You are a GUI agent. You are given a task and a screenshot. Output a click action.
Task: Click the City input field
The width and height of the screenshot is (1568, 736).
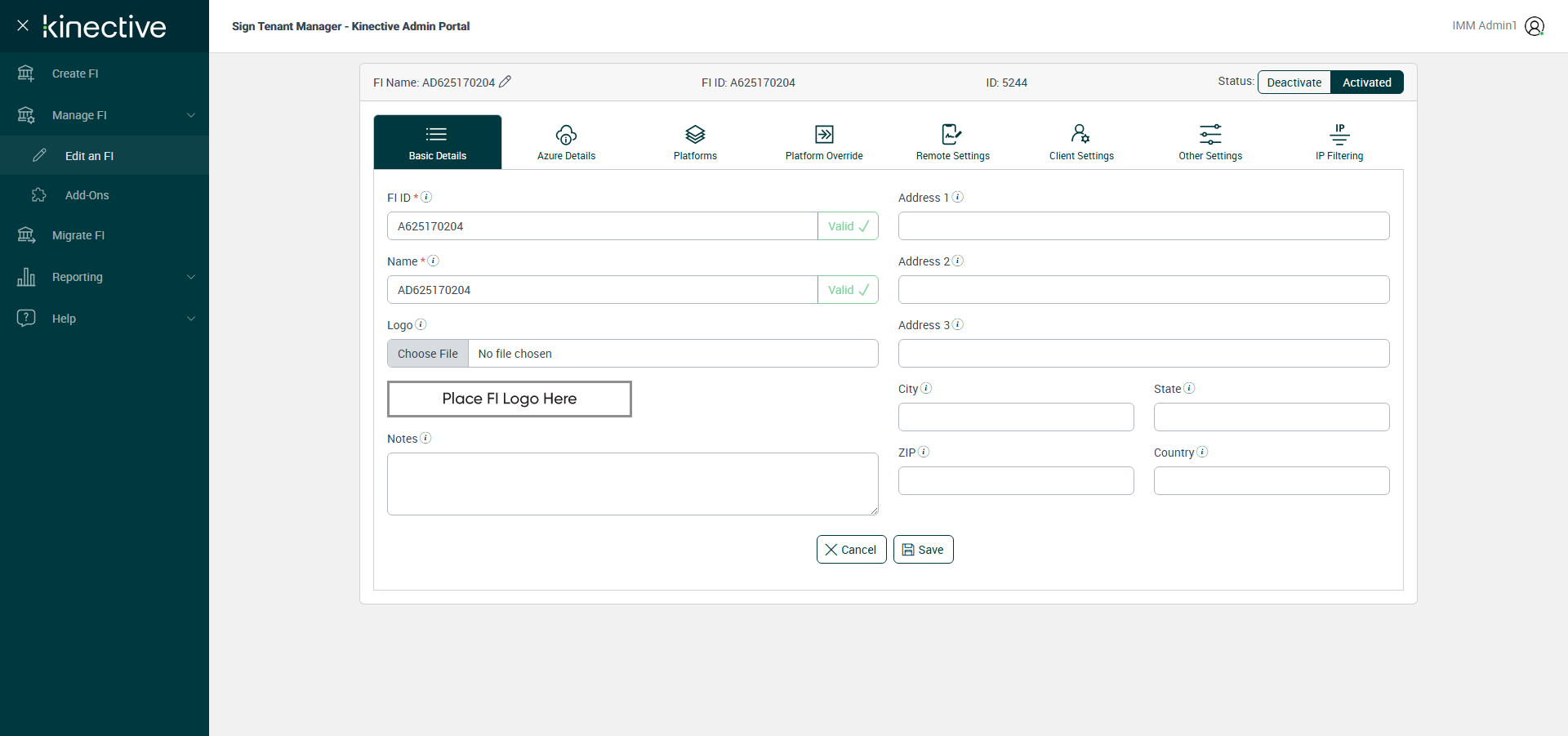[1016, 417]
